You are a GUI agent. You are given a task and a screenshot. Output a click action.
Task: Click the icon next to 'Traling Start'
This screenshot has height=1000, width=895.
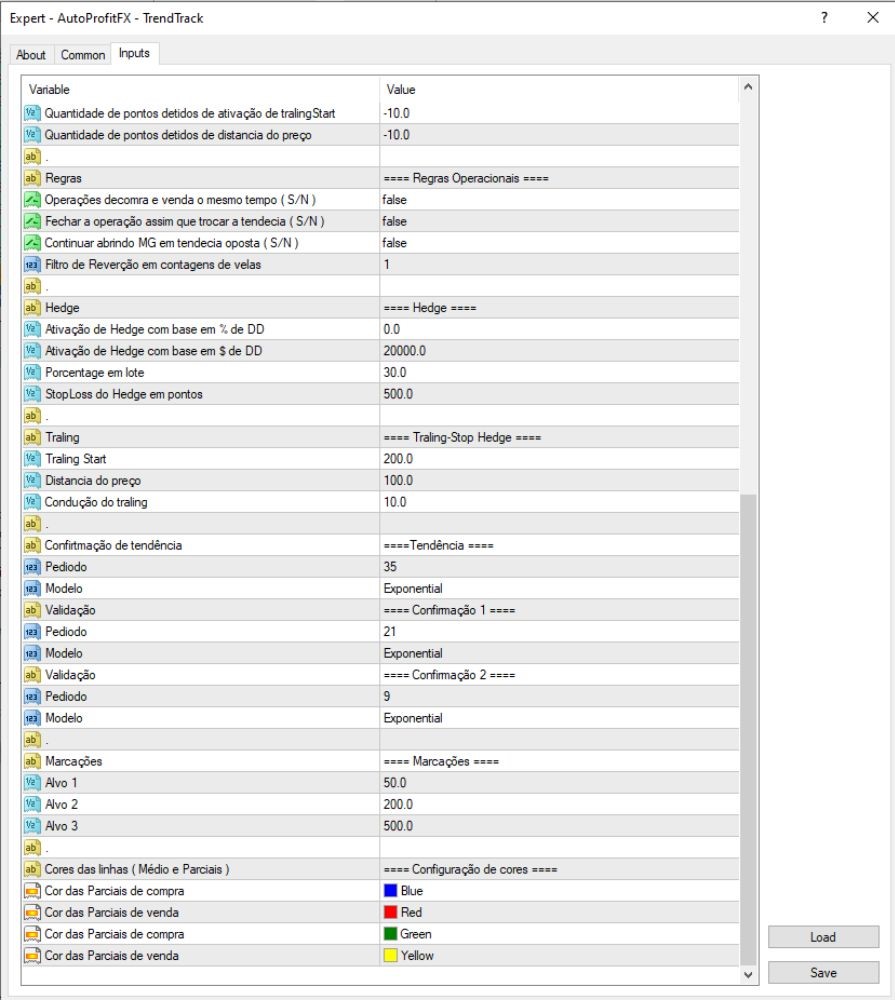click(x=32, y=459)
